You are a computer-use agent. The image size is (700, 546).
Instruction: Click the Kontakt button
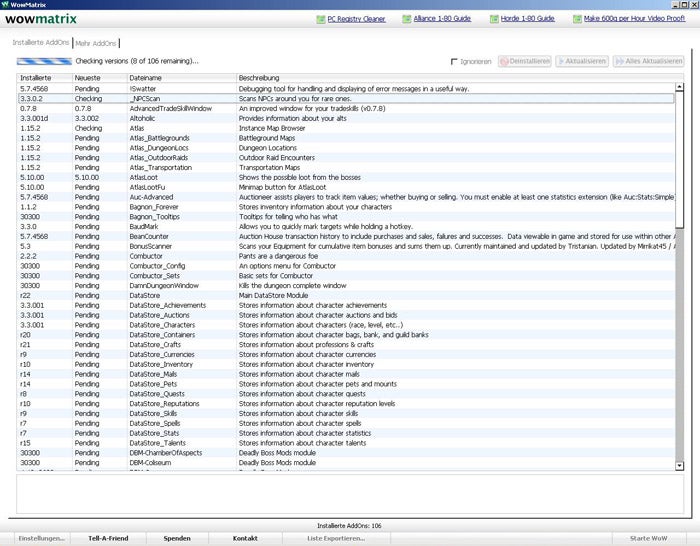[x=245, y=538]
